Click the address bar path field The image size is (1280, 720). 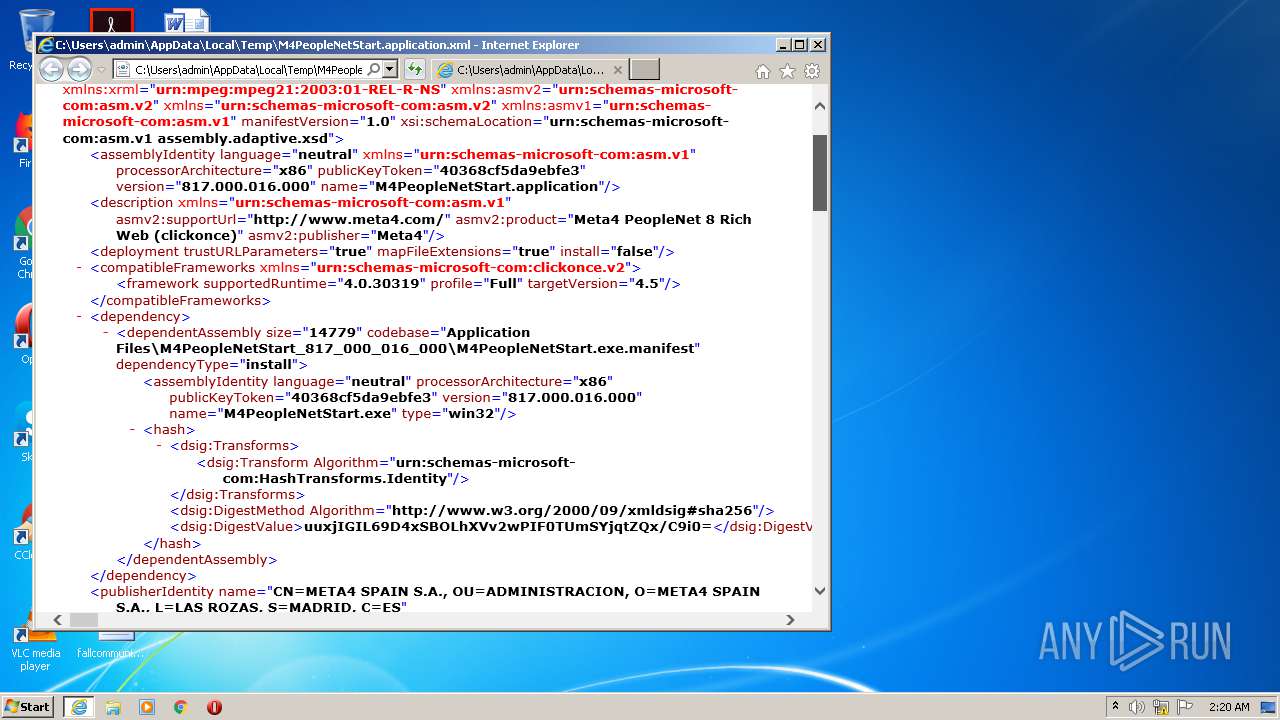[248, 70]
